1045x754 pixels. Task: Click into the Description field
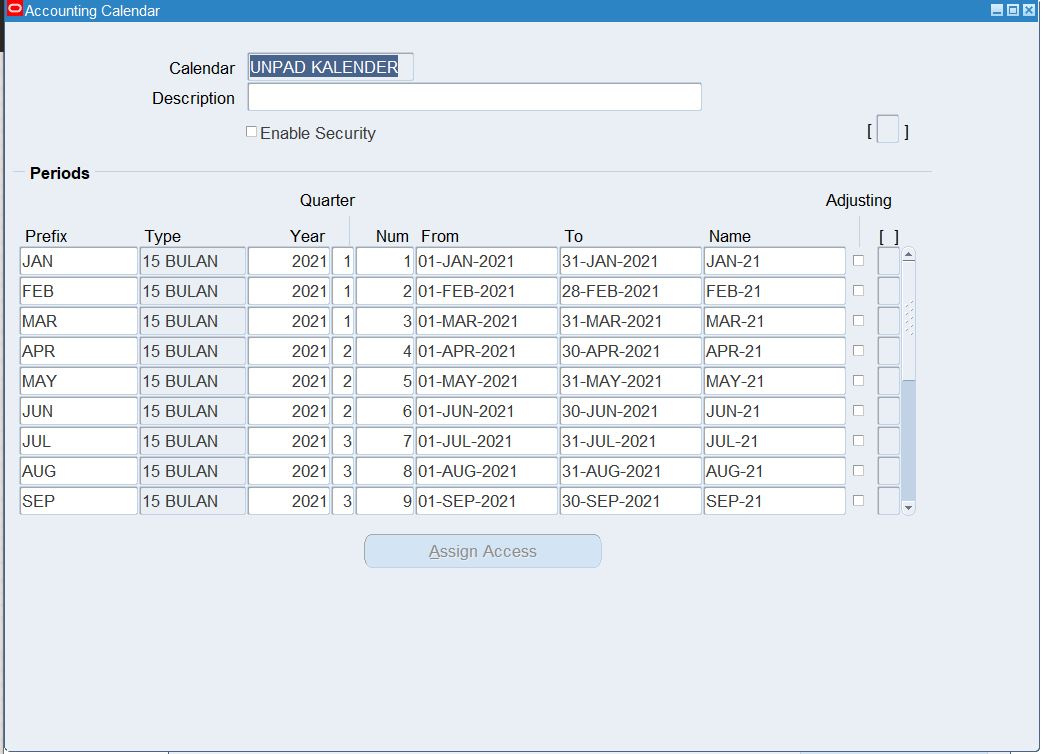[x=475, y=97]
